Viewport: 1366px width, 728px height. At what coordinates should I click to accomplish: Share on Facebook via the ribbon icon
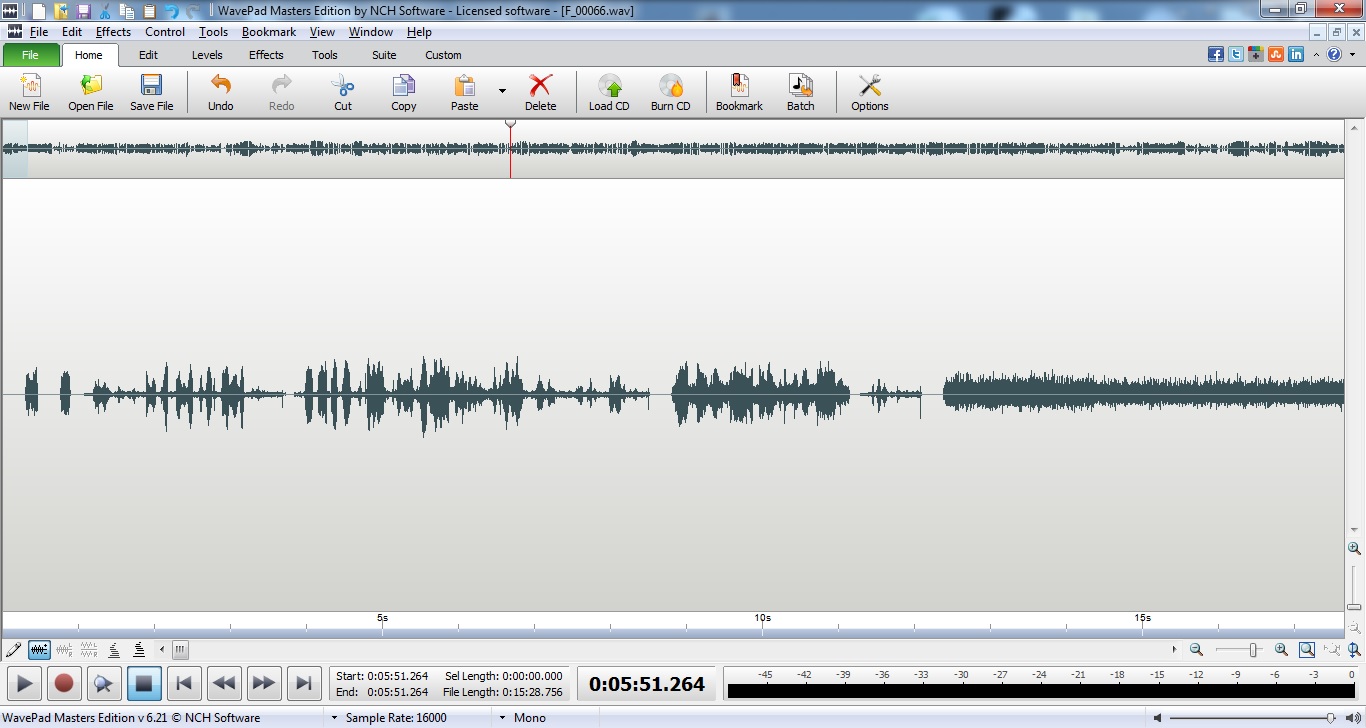1216,55
